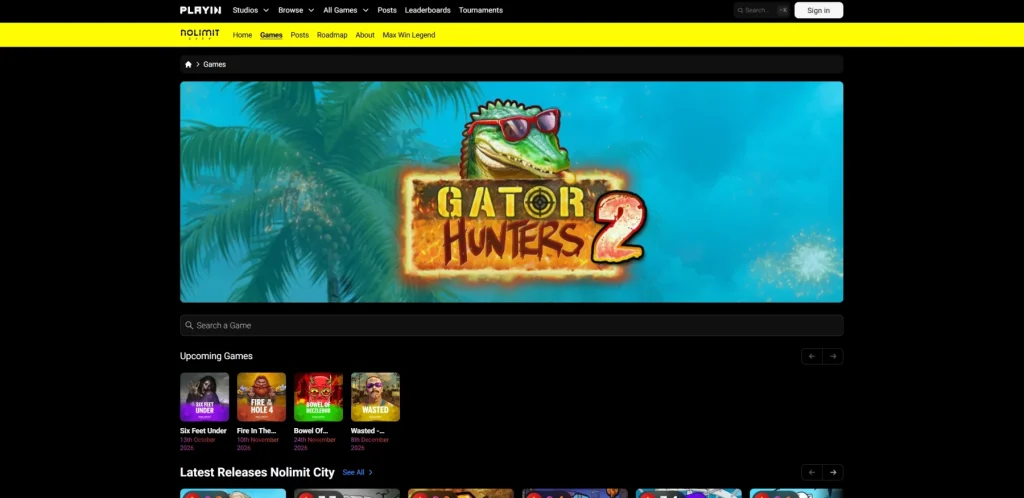
Task: Click the home breadcrumb icon
Action: (188, 65)
